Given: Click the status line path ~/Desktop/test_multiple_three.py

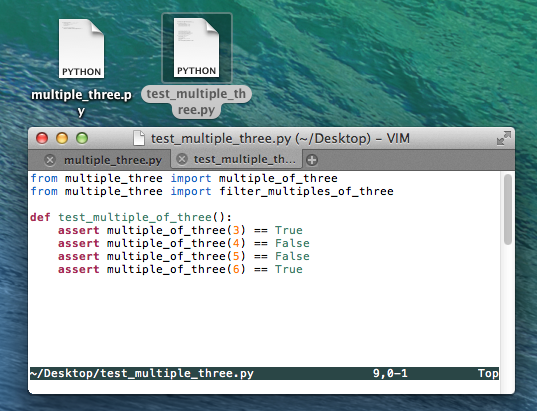Looking at the screenshot, I should tap(142, 373).
